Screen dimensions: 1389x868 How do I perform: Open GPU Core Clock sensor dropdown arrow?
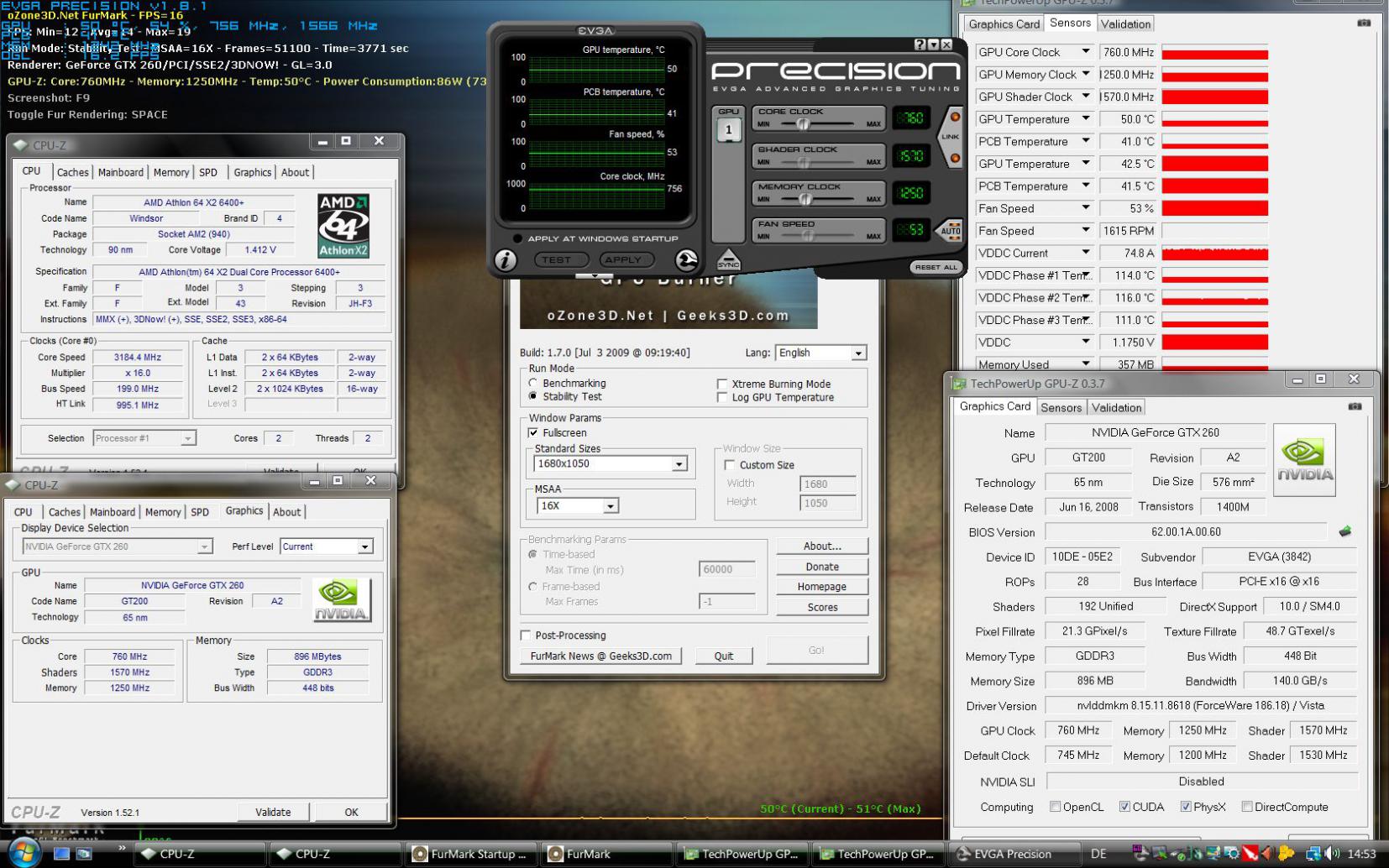1086,52
